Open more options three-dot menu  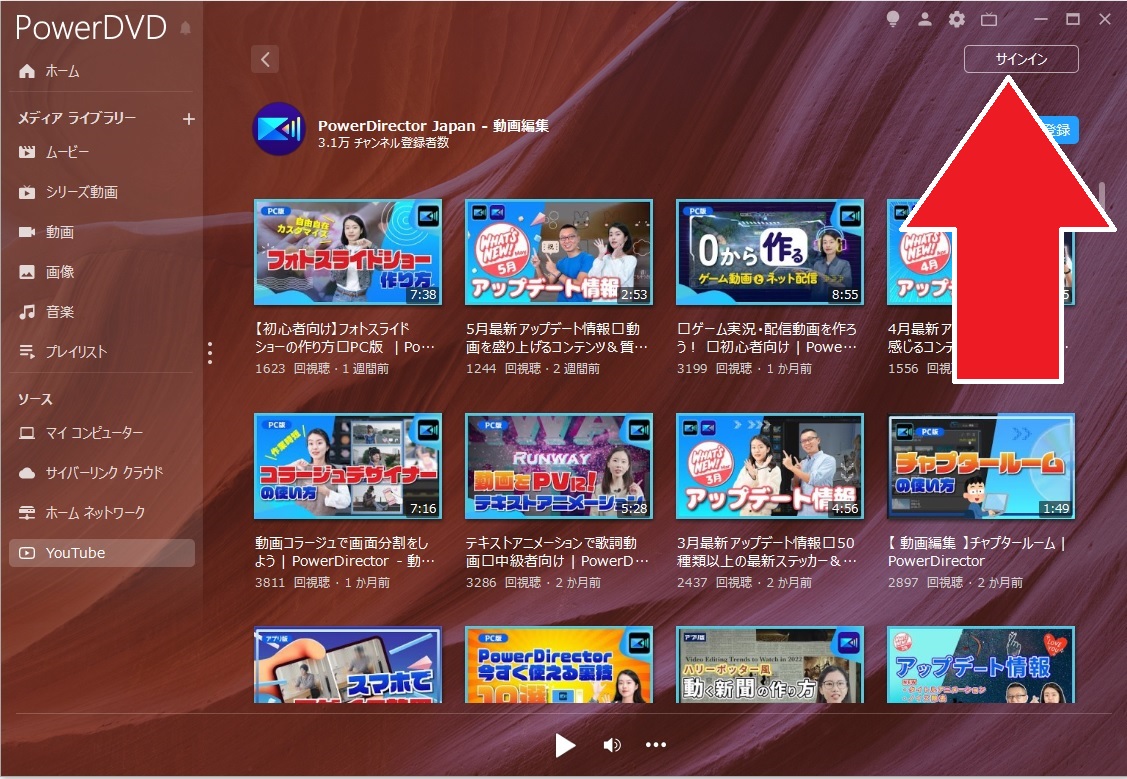[656, 745]
